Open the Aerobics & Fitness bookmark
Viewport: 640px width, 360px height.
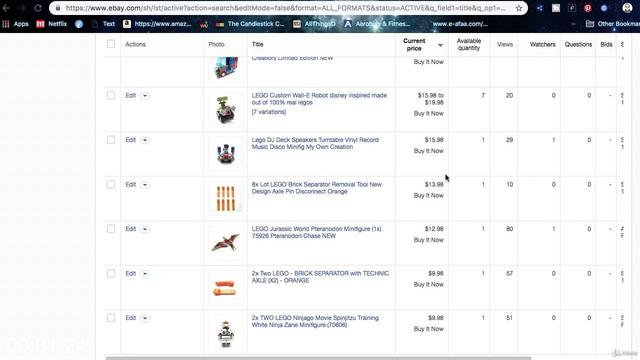click(377, 24)
